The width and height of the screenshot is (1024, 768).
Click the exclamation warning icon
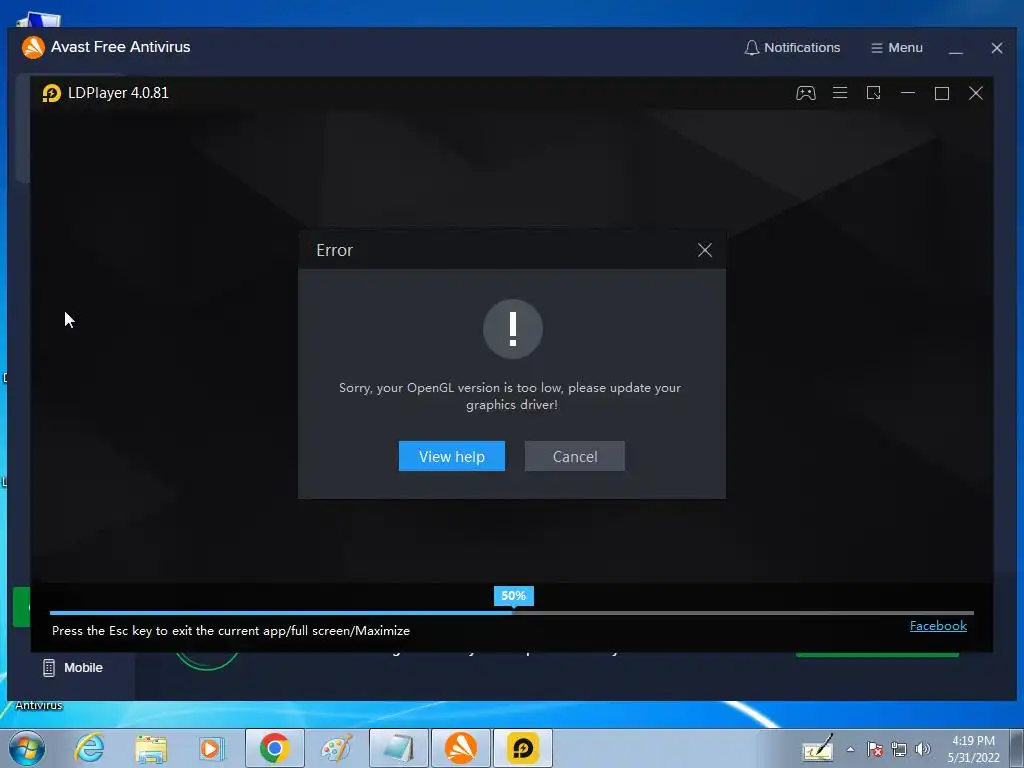coord(513,329)
